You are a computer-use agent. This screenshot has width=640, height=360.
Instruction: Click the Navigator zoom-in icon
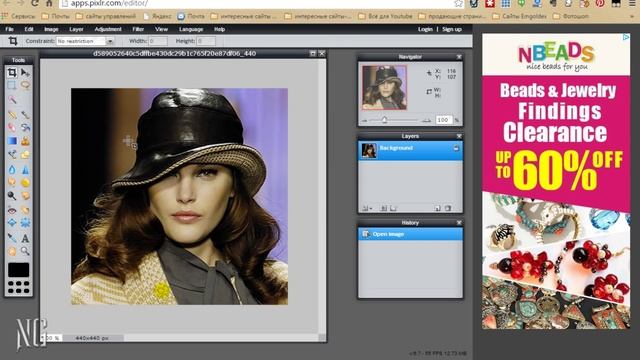point(427,120)
